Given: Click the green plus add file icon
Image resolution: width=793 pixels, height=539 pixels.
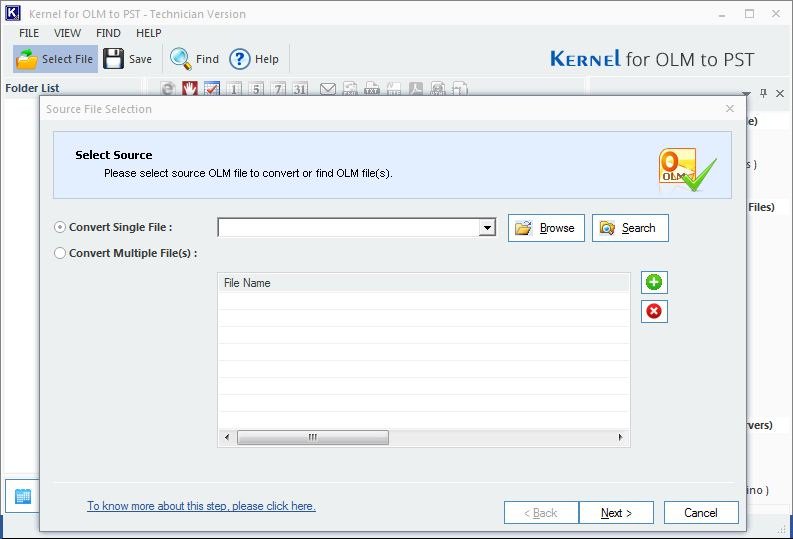Looking at the screenshot, I should pyautogui.click(x=654, y=282).
